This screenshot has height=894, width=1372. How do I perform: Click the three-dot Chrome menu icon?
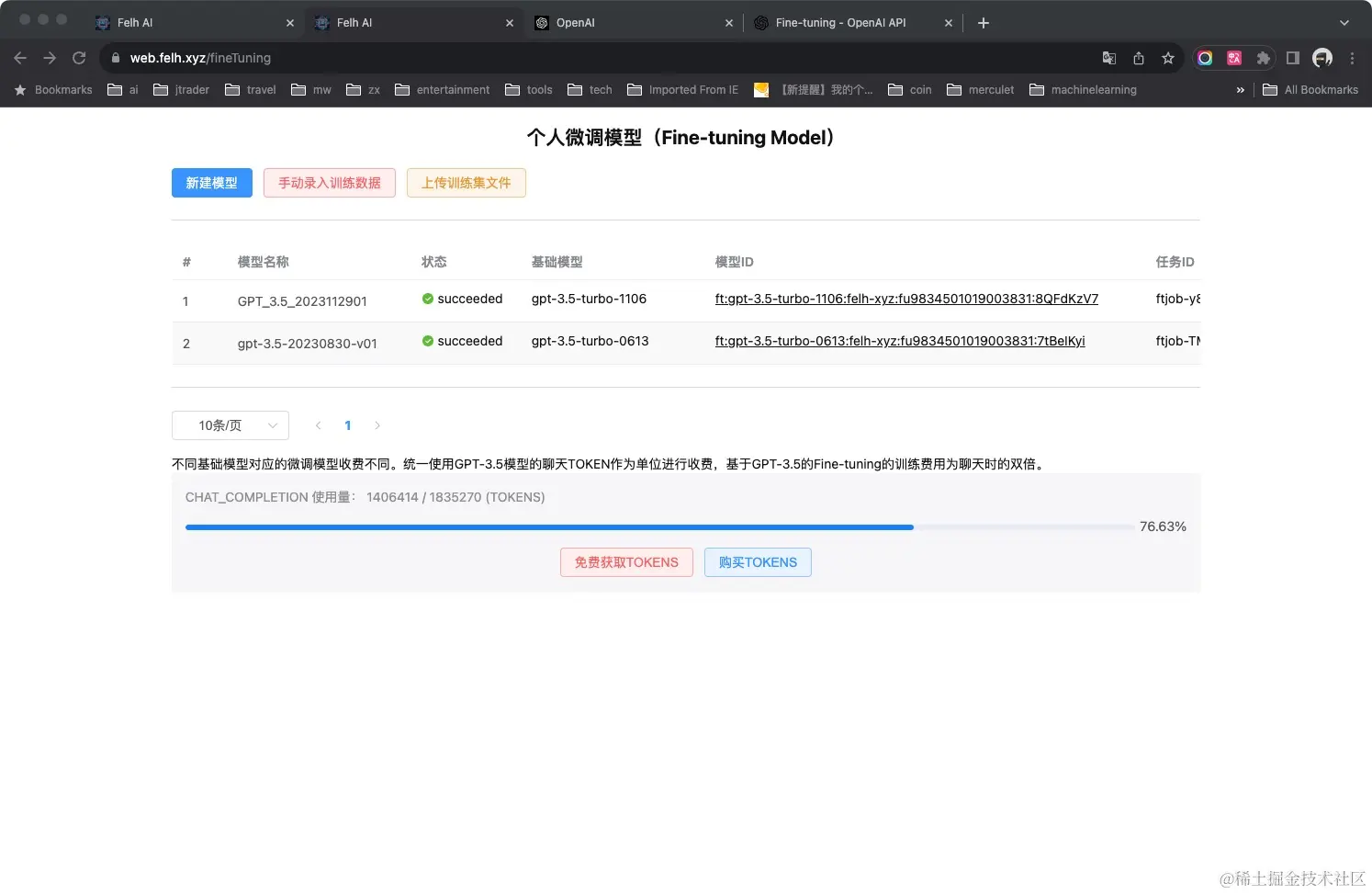point(1352,58)
